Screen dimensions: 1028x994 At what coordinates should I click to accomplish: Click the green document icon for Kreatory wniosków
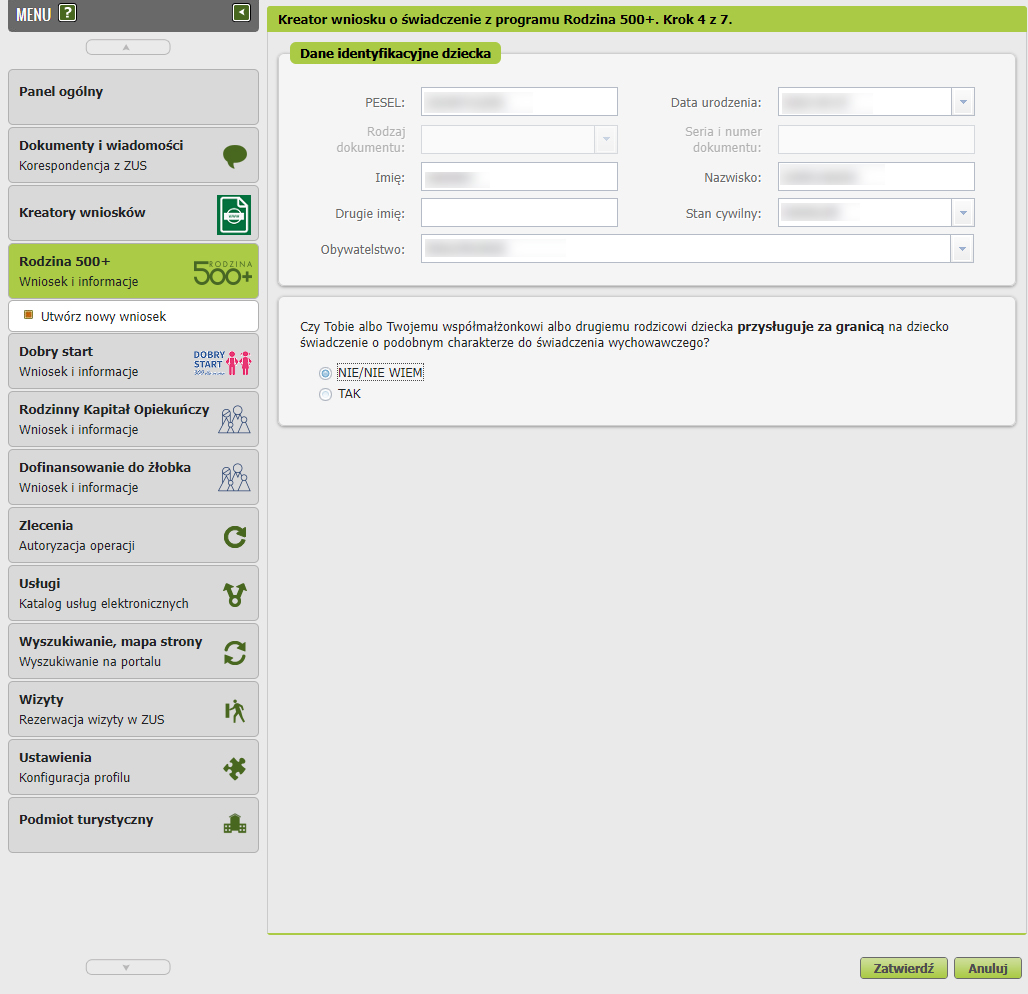click(234, 214)
